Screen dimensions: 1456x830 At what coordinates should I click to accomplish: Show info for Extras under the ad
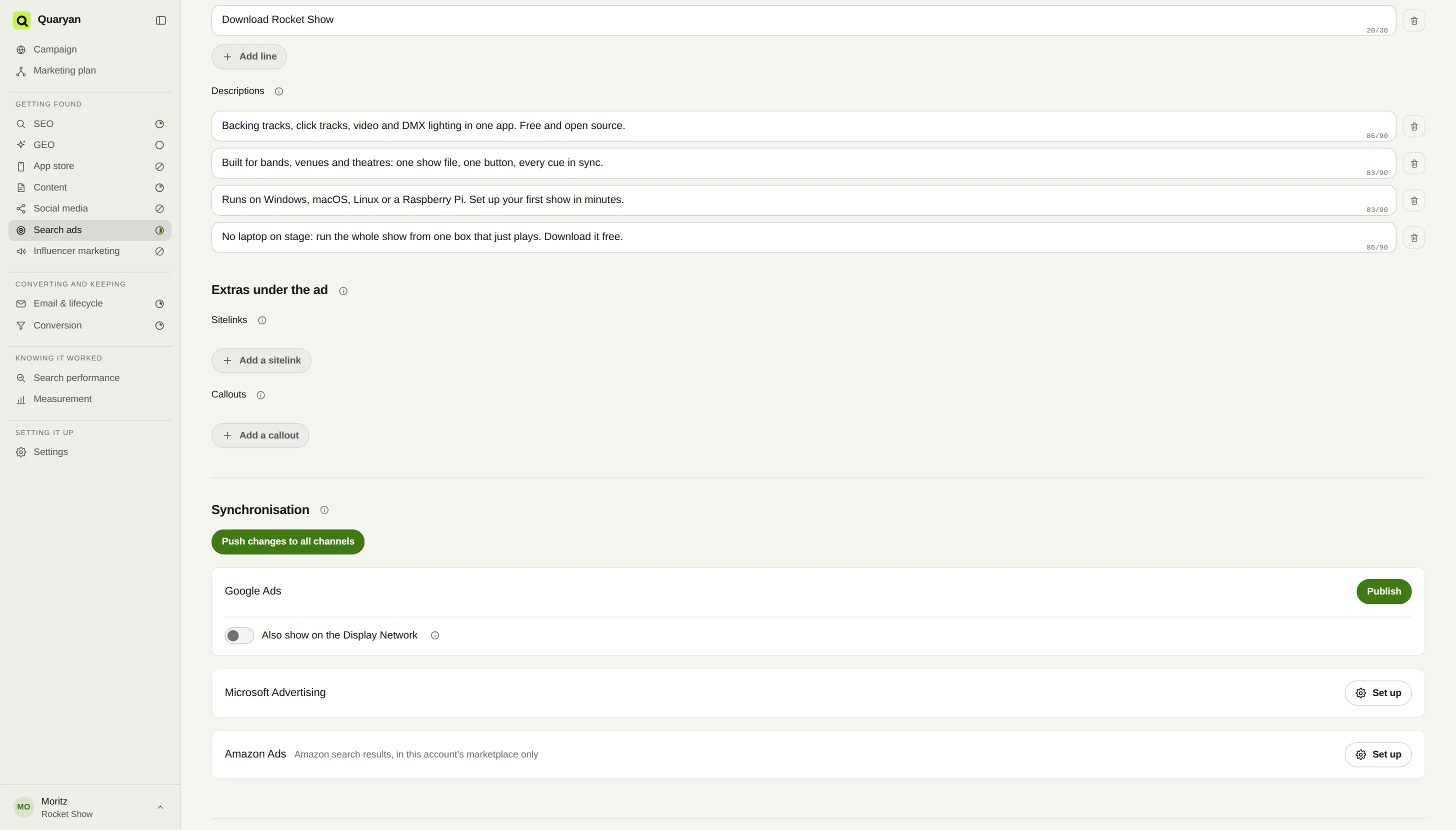tap(343, 290)
